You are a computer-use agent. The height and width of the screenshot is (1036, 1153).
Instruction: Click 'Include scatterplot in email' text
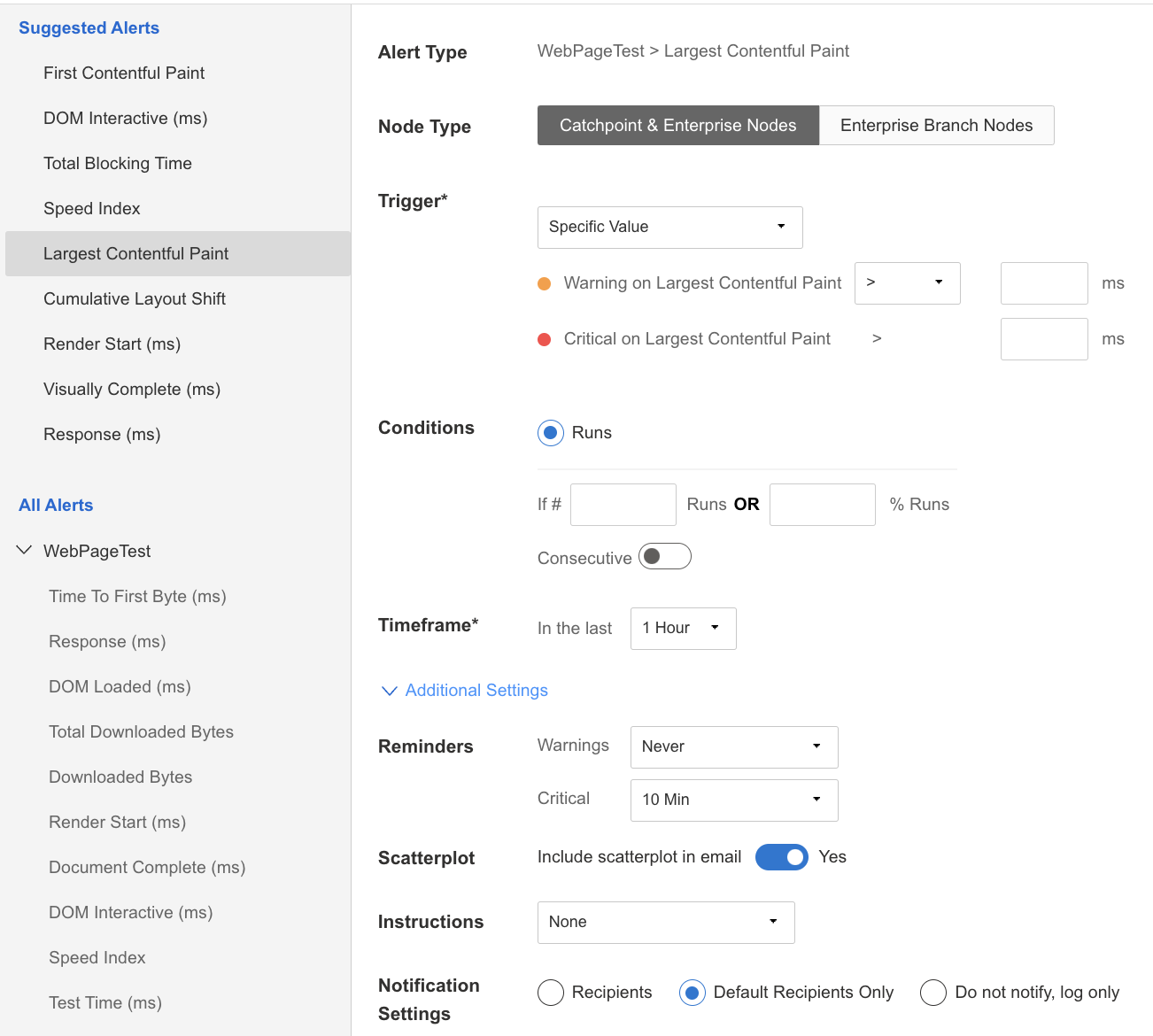coord(639,857)
